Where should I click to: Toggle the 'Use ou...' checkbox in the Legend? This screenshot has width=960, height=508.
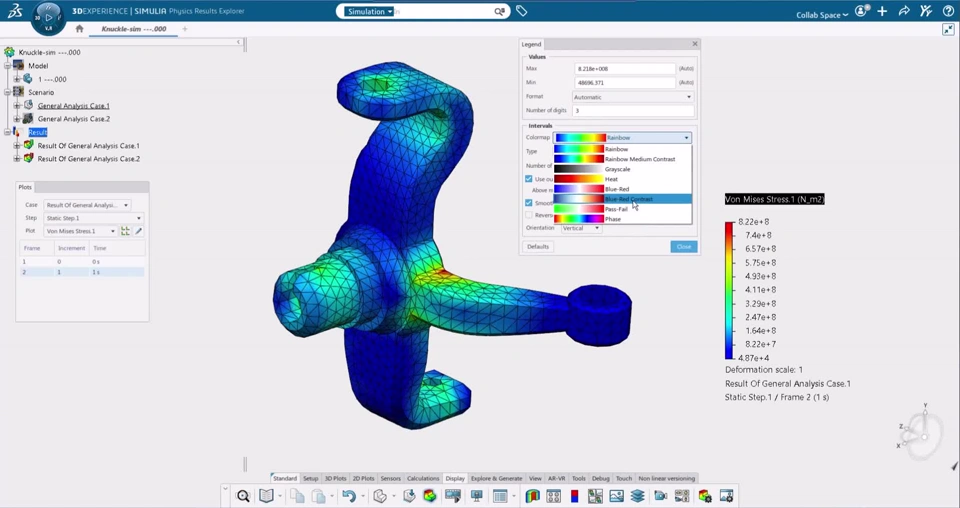tap(528, 179)
